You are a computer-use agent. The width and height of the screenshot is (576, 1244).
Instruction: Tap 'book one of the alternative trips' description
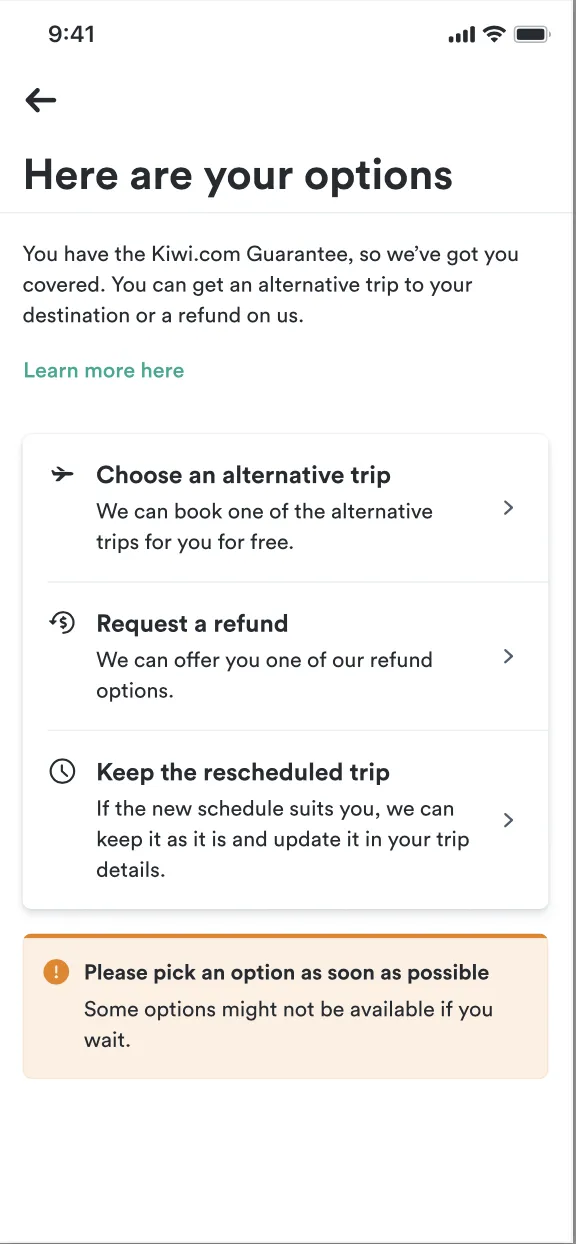click(264, 527)
